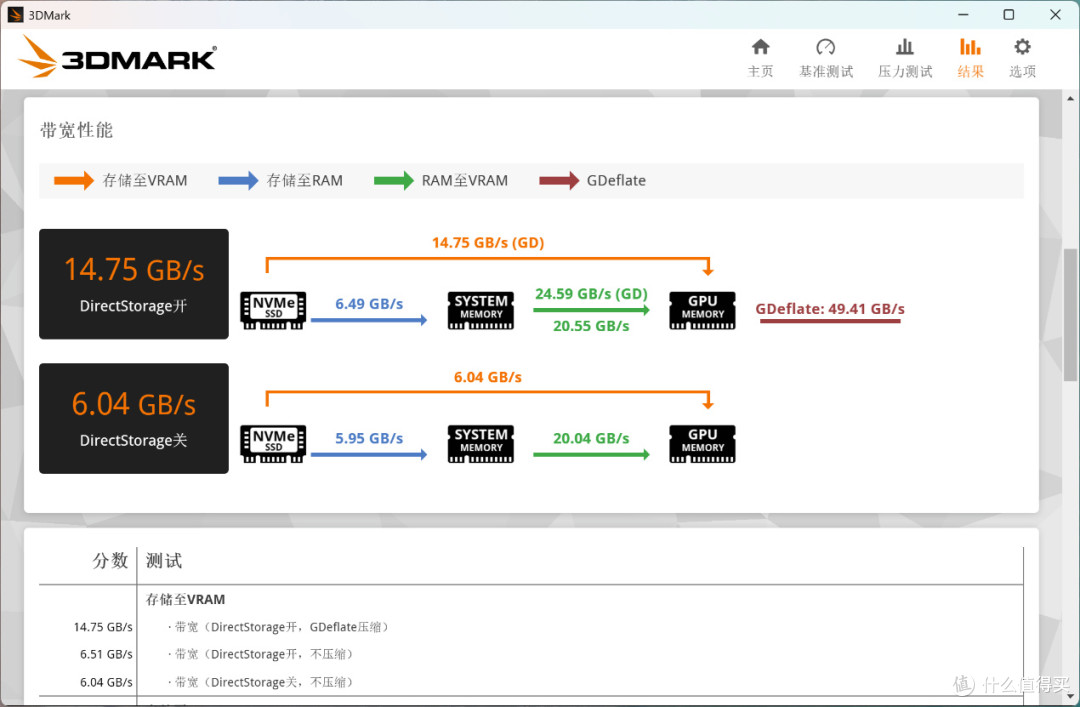Click the blue 存储至RAM legend arrow
Viewport: 1080px width, 707px height.
(238, 181)
